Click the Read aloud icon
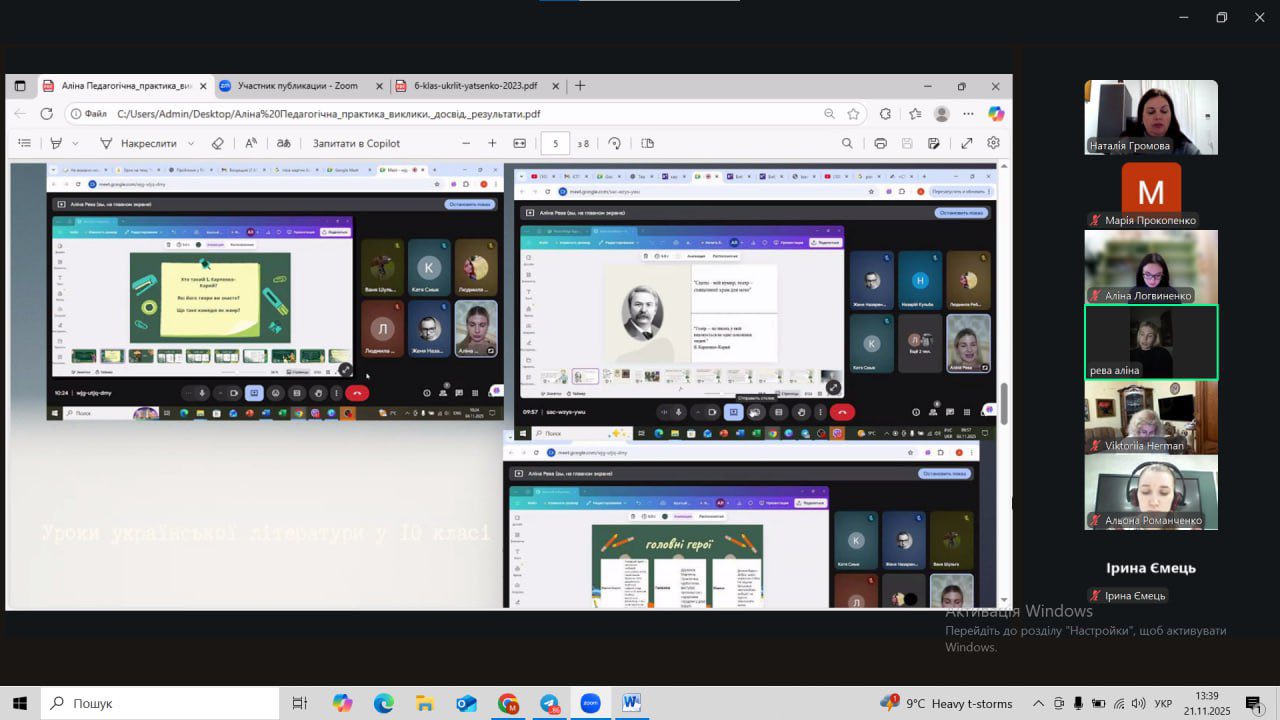The height and width of the screenshot is (720, 1280). (251, 143)
